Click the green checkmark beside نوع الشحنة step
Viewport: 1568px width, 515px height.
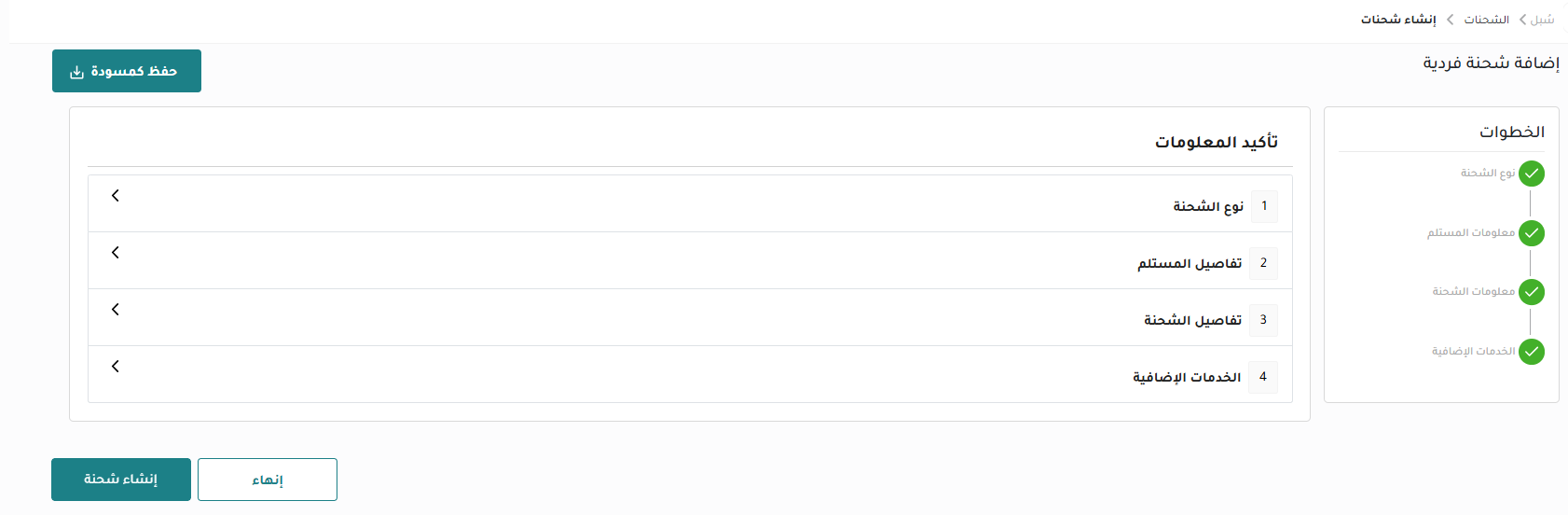pyautogui.click(x=1531, y=174)
